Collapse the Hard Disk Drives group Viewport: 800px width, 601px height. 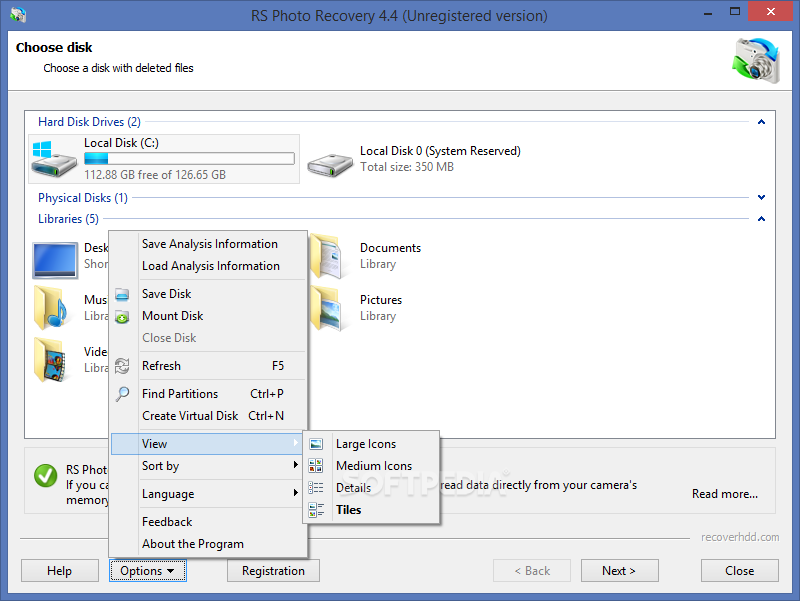(761, 122)
